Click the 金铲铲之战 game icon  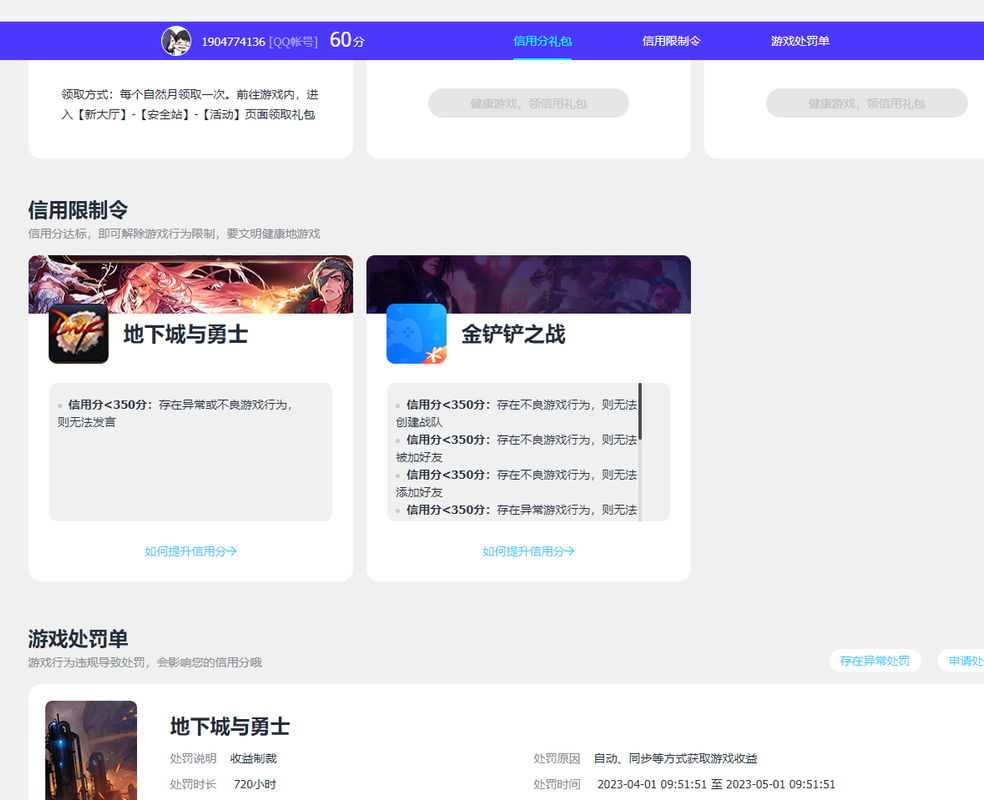416,334
